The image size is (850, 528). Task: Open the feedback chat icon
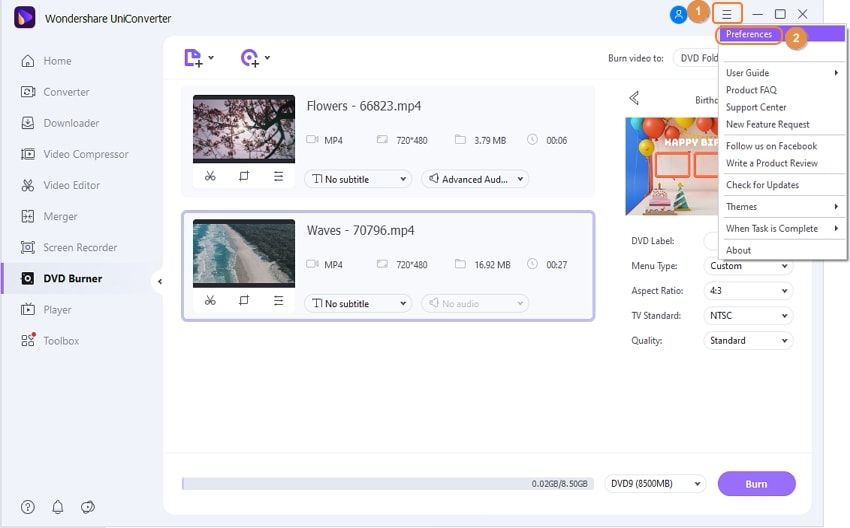coord(88,507)
